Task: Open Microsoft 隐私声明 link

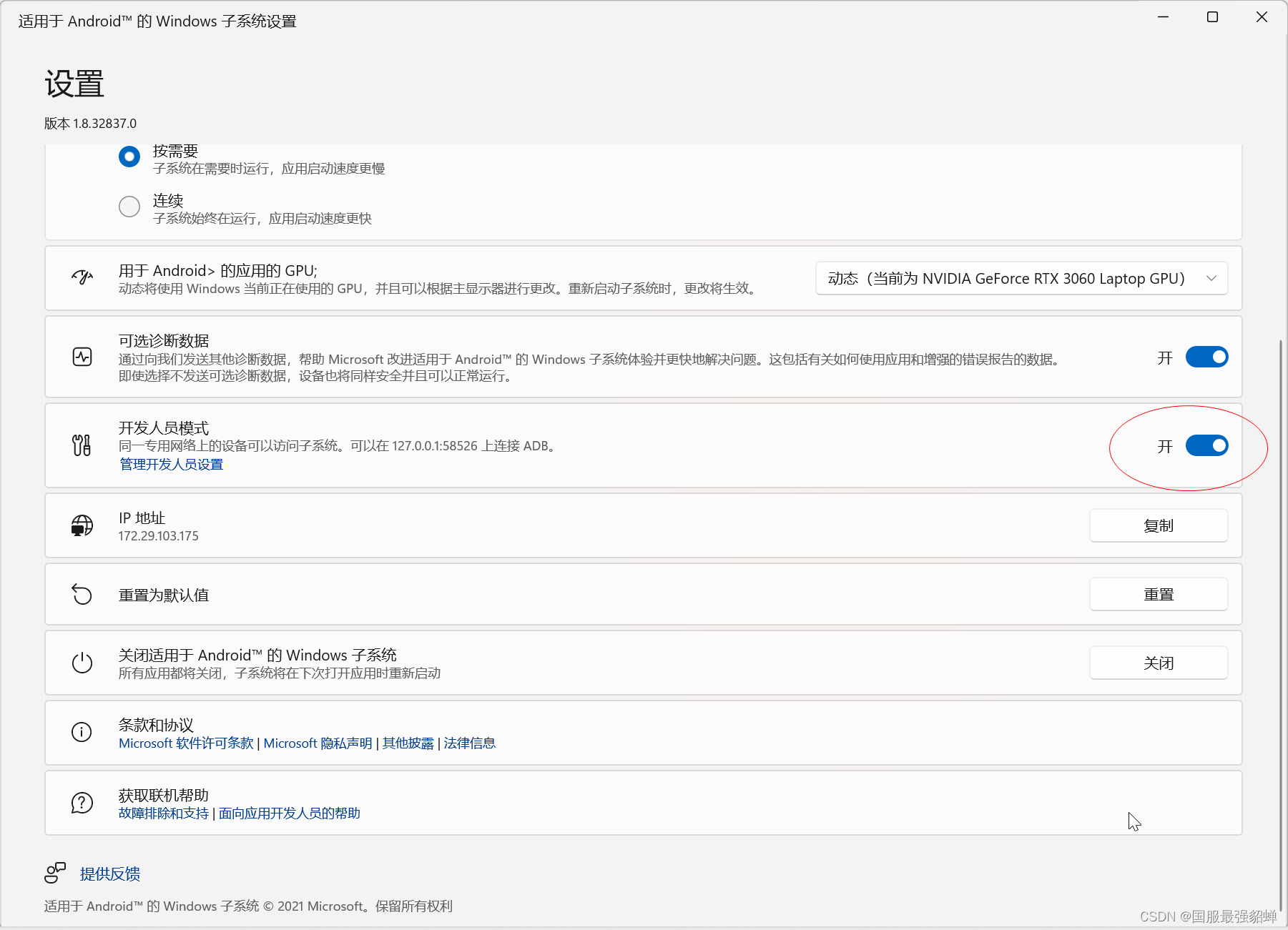Action: (x=318, y=743)
